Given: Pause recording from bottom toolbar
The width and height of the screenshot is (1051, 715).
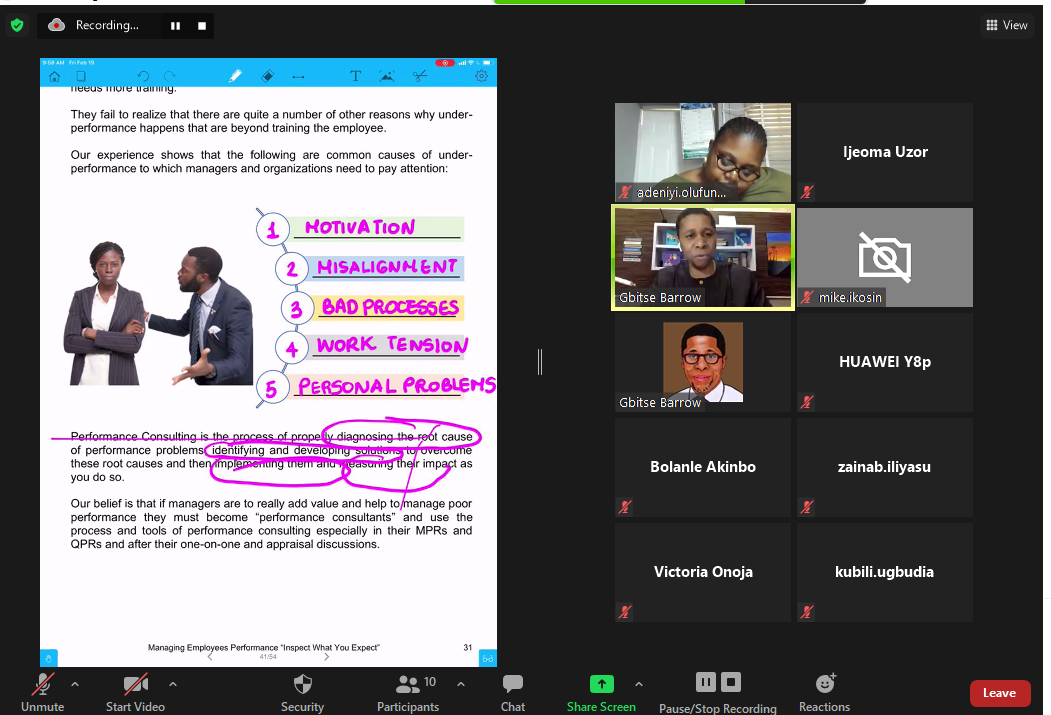Looking at the screenshot, I should [x=706, y=682].
